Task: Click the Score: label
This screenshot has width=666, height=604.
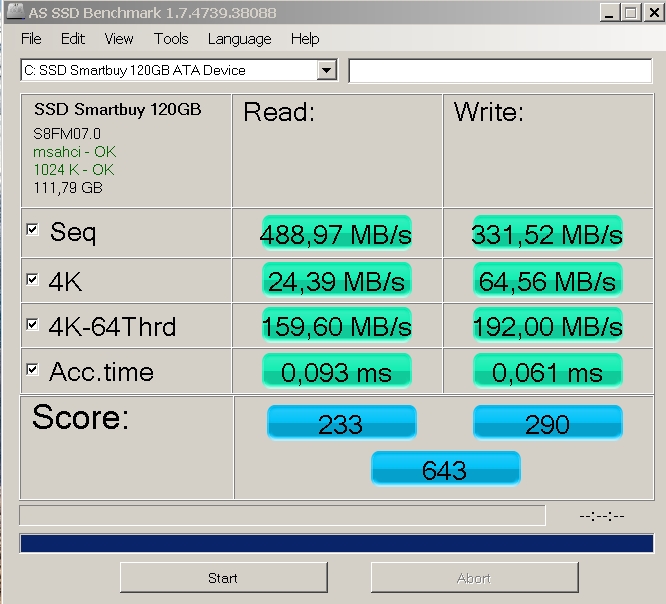Action: [x=80, y=417]
